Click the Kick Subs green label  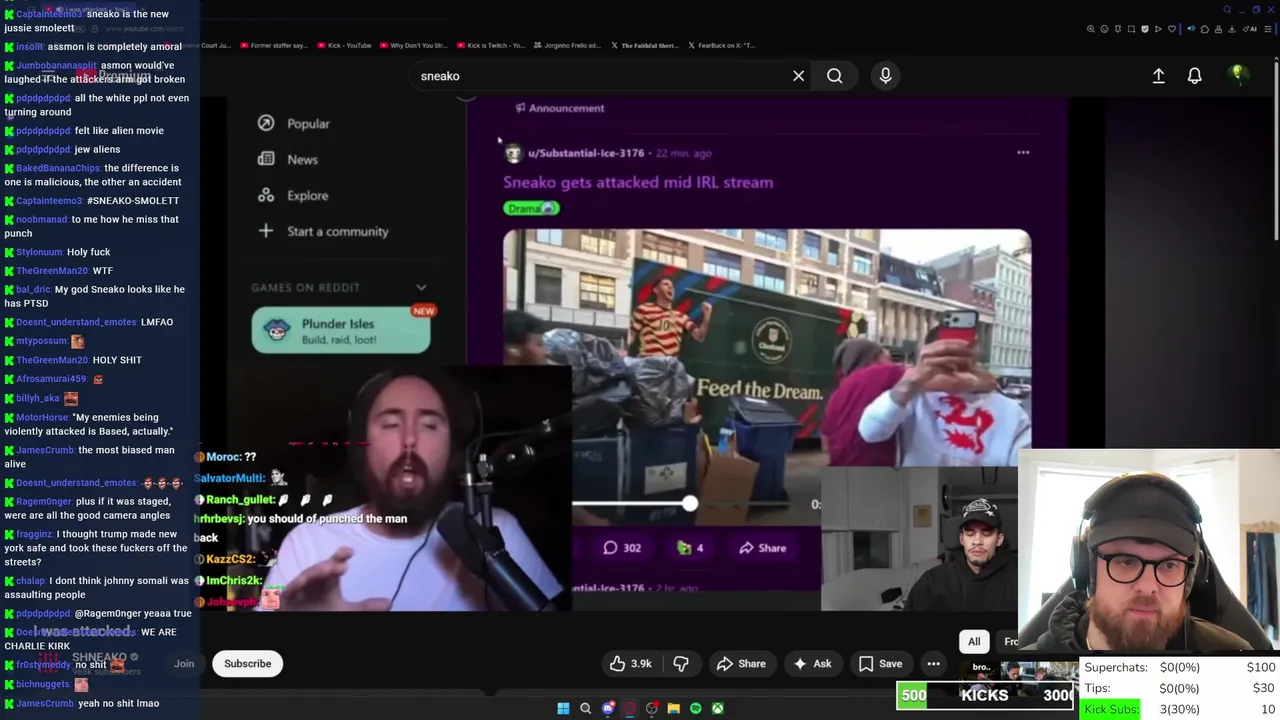pyautogui.click(x=1111, y=710)
